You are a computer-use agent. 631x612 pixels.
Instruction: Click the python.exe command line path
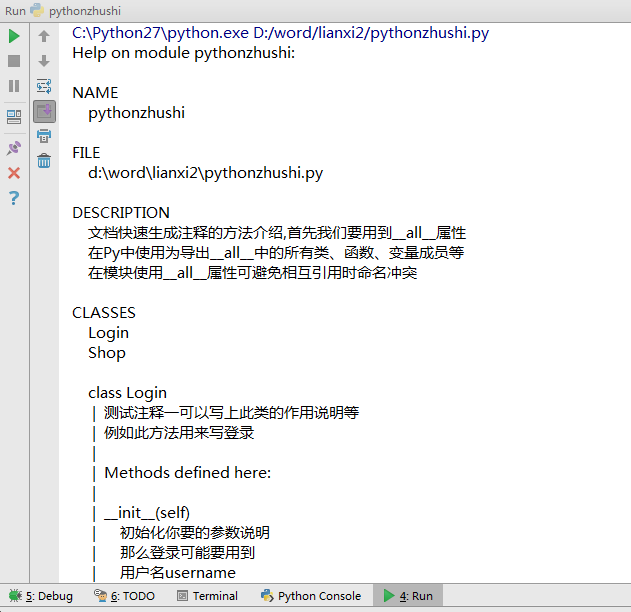[280, 33]
